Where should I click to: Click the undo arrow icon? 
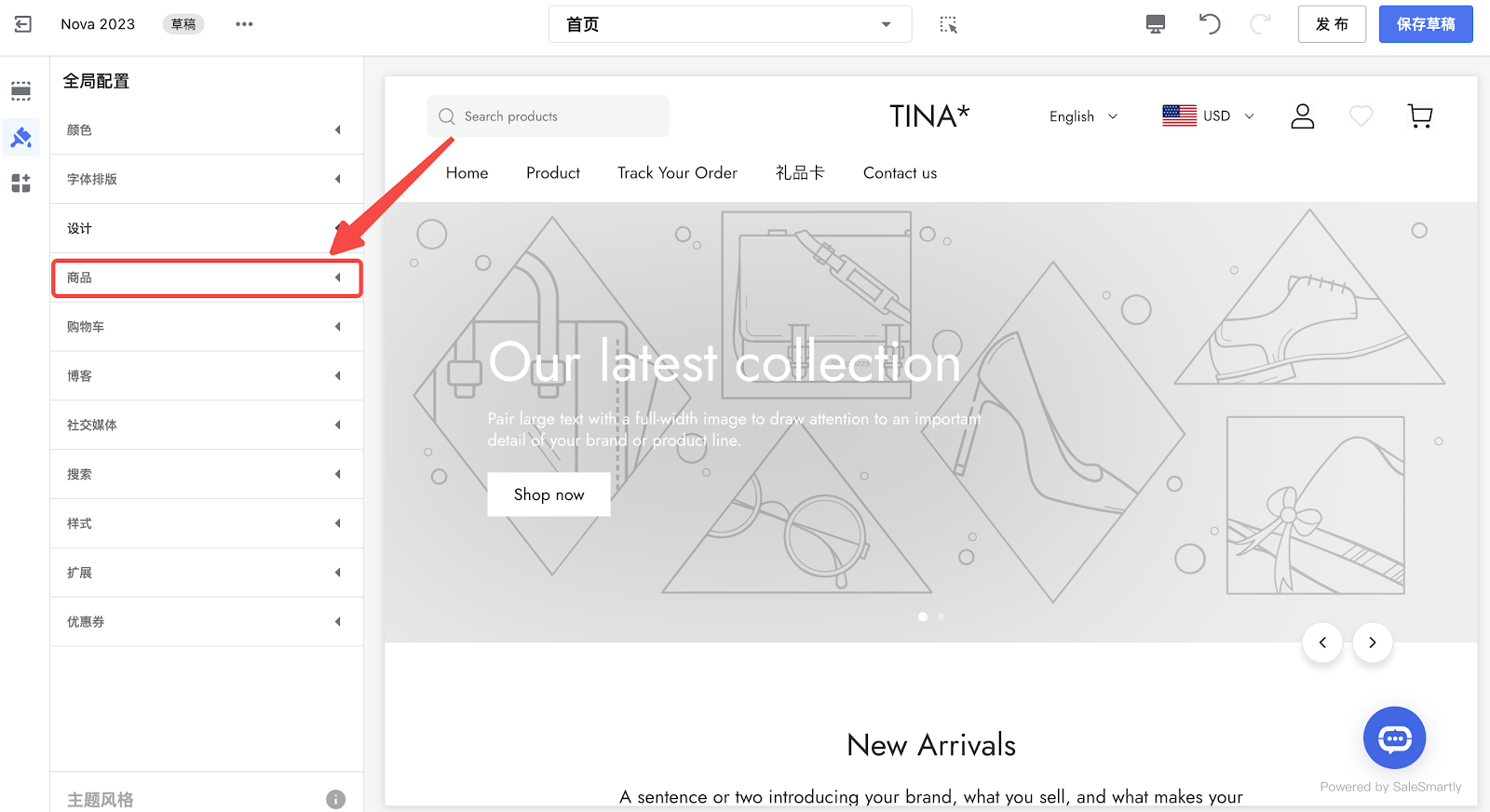[1209, 23]
